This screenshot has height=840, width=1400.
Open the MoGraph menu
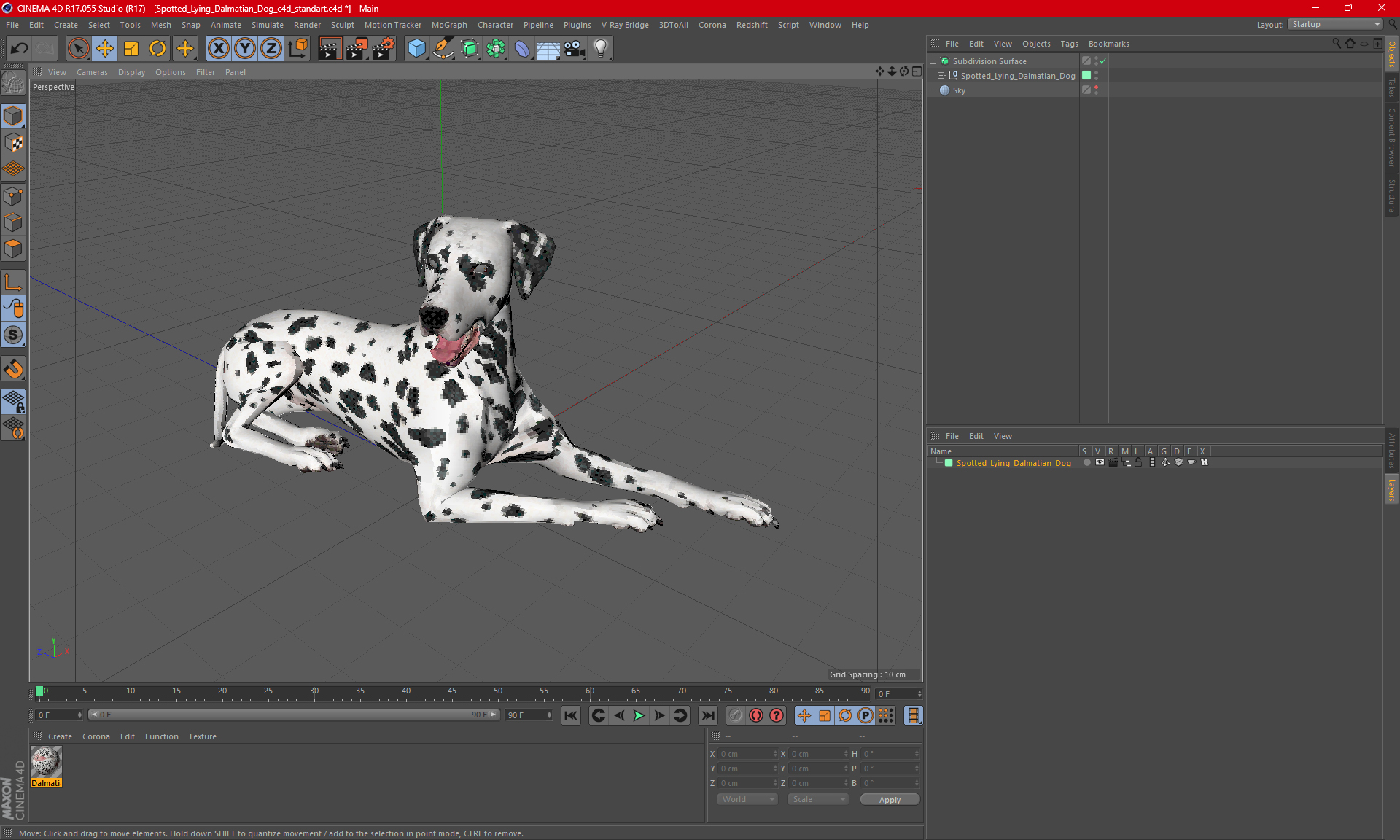pyautogui.click(x=448, y=25)
